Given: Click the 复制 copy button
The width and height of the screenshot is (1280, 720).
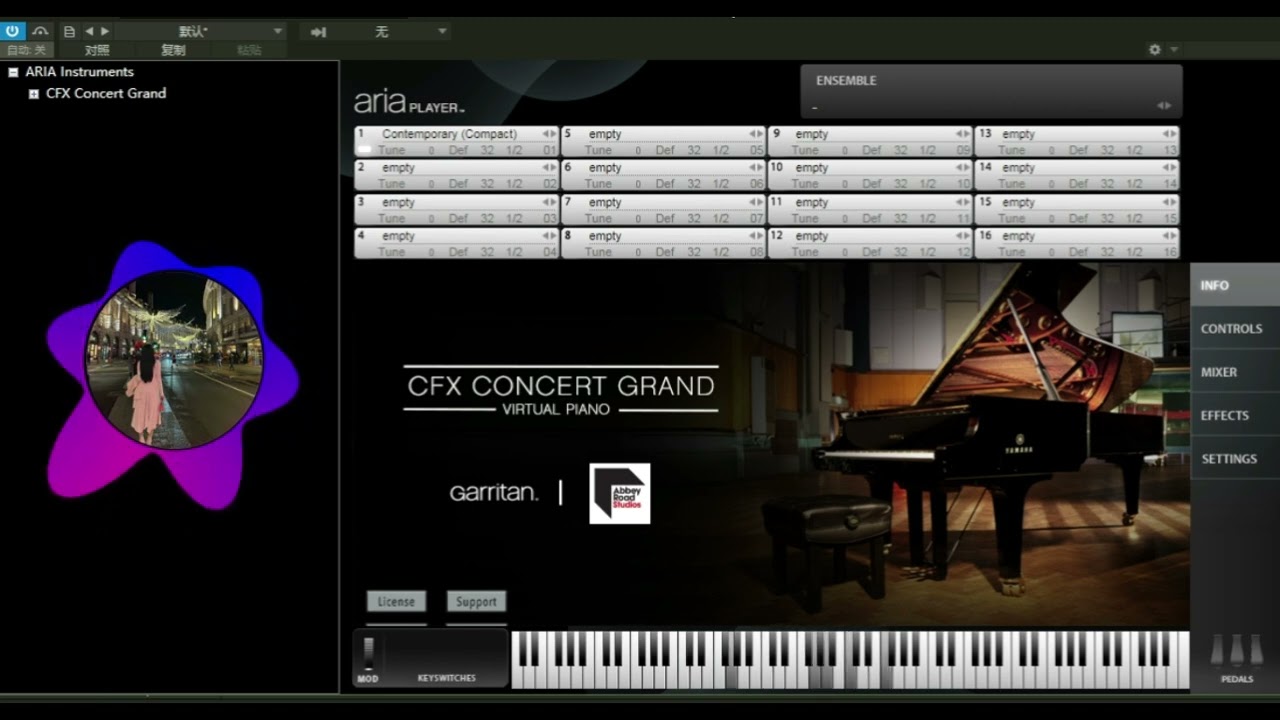Looking at the screenshot, I should (173, 50).
